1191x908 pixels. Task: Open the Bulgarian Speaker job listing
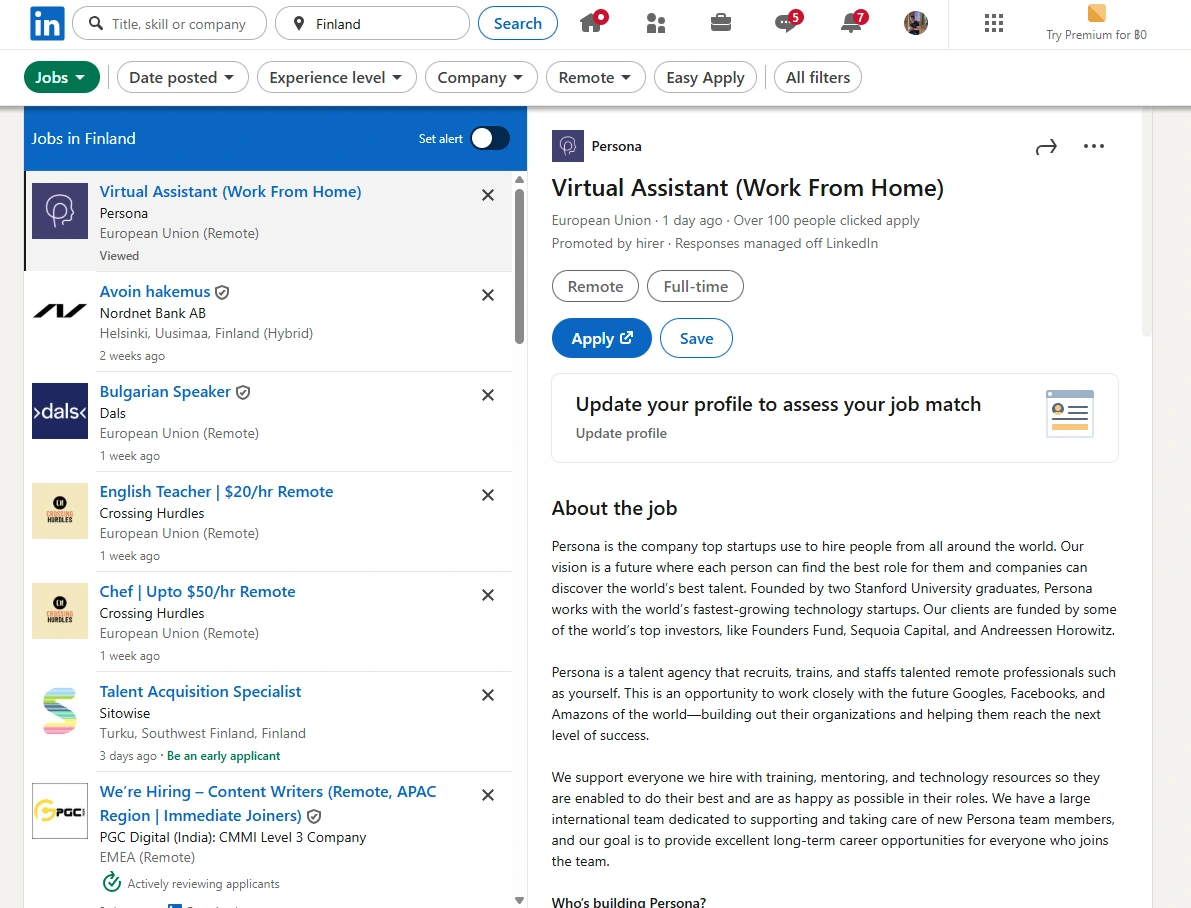coord(165,392)
